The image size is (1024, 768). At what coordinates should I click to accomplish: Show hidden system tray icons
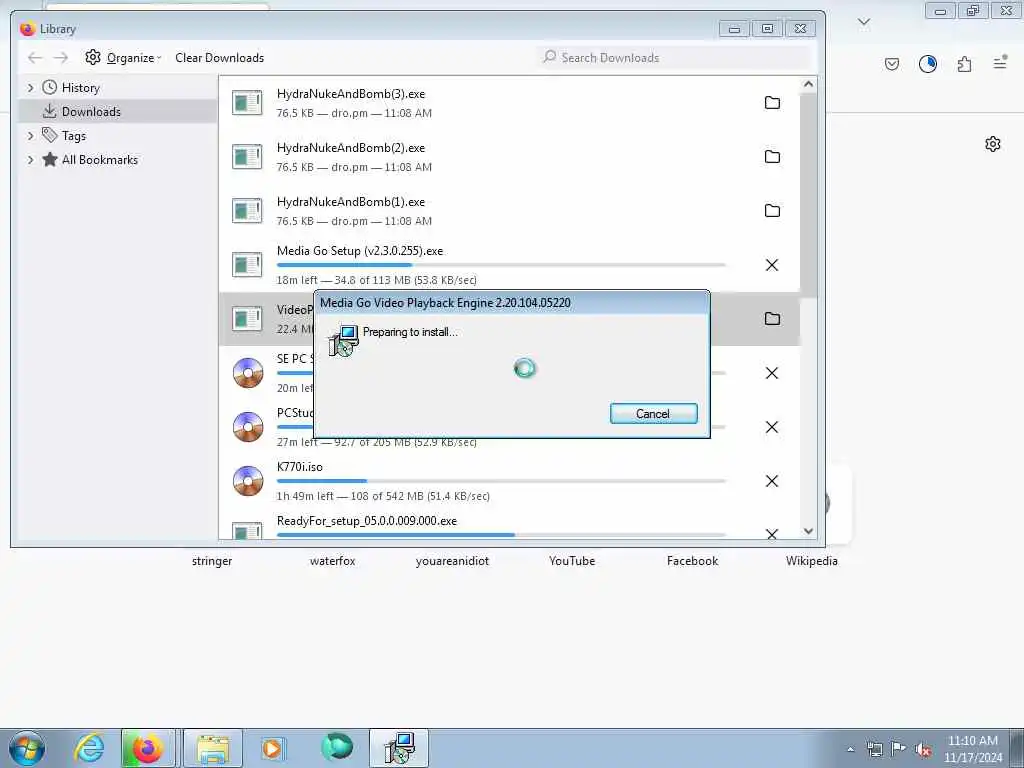coord(850,750)
